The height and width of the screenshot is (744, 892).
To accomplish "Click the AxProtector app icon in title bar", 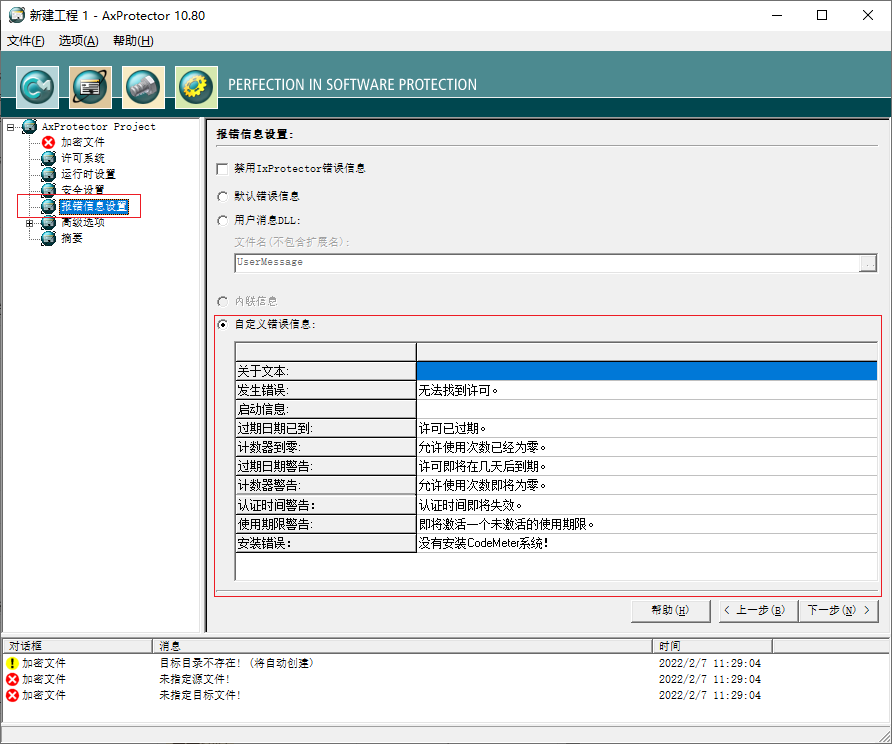I will point(16,15).
